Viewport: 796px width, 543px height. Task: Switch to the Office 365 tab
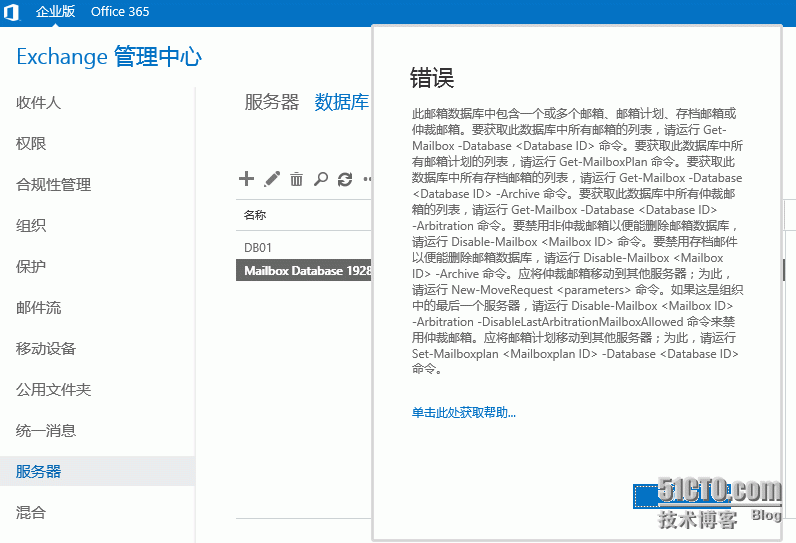120,12
